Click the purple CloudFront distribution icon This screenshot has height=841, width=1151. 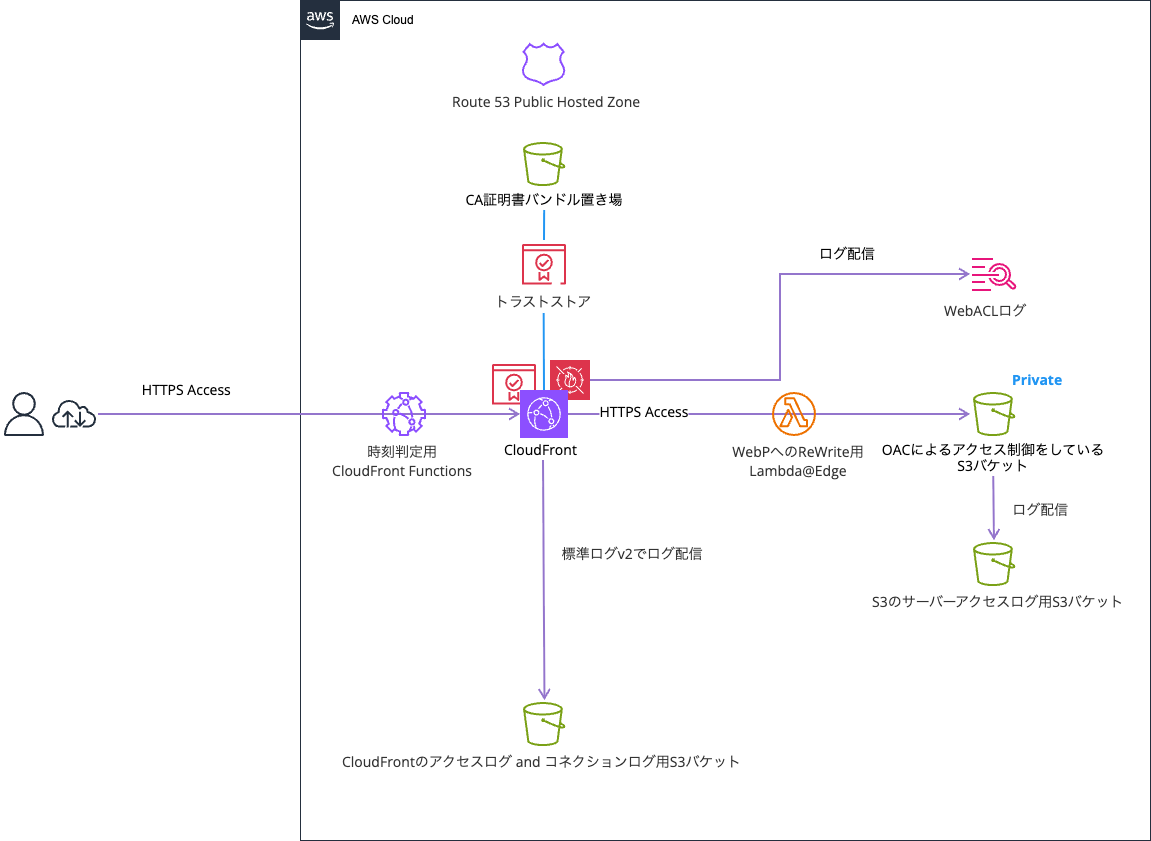click(544, 413)
